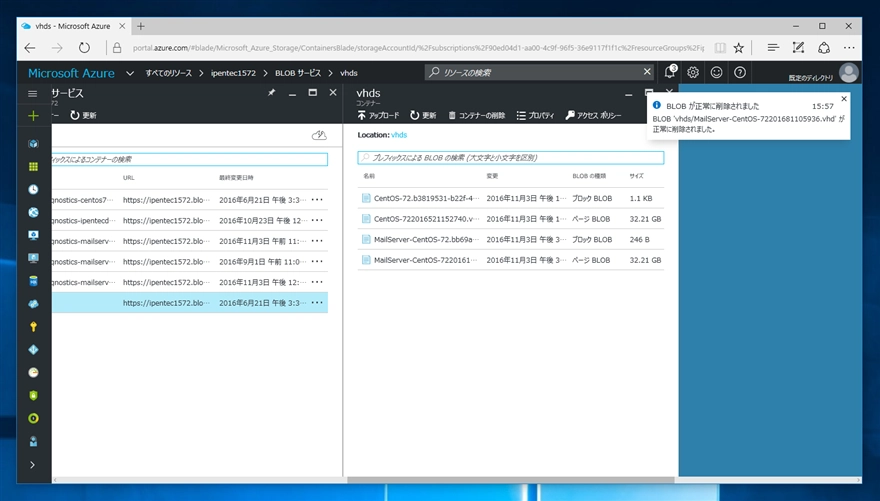Click browser back arrow

coord(30,48)
